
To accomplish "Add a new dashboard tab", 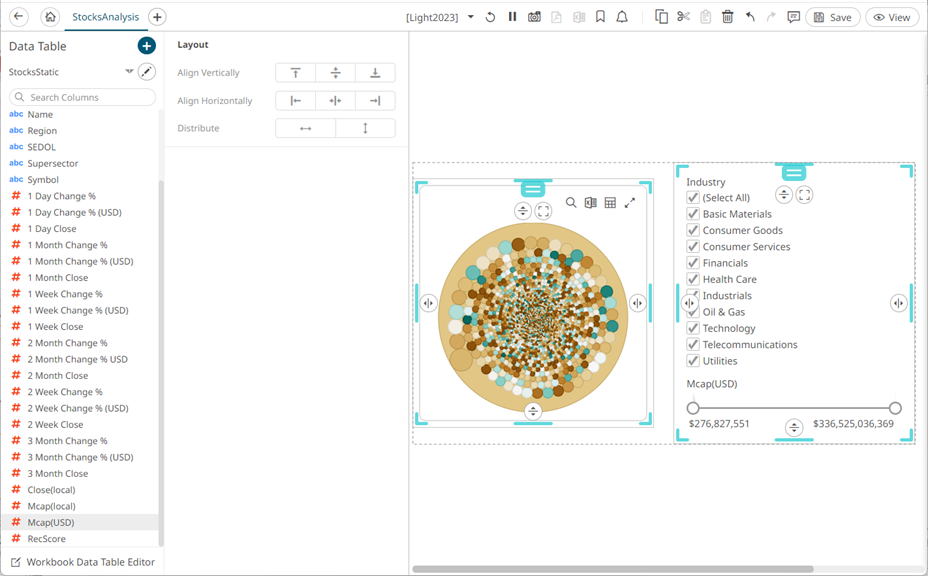I will pyautogui.click(x=157, y=17).
